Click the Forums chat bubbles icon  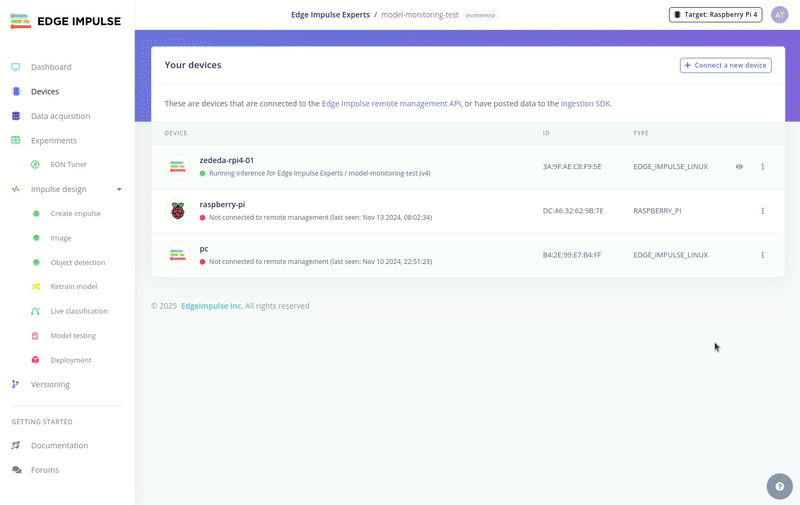pyautogui.click(x=16, y=470)
